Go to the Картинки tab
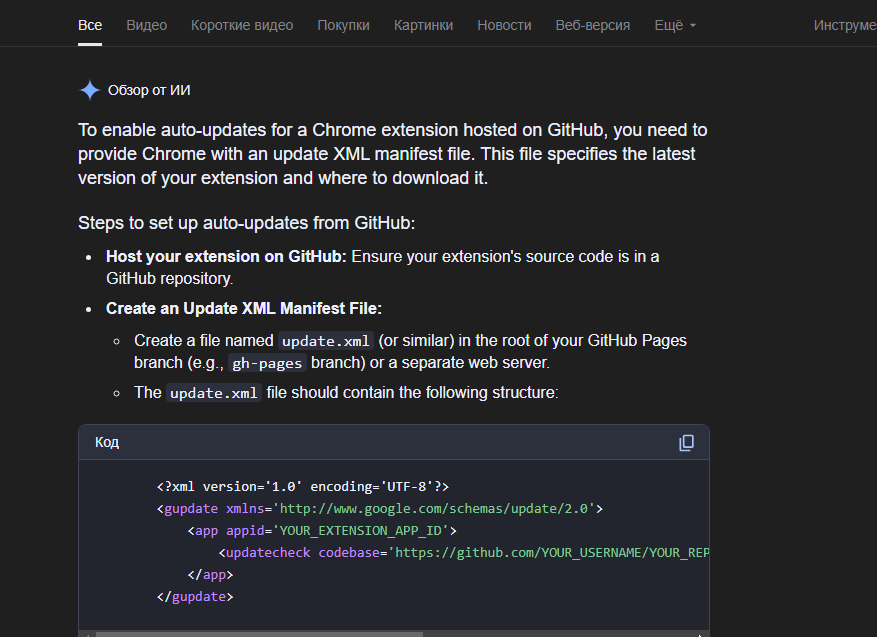 point(423,25)
